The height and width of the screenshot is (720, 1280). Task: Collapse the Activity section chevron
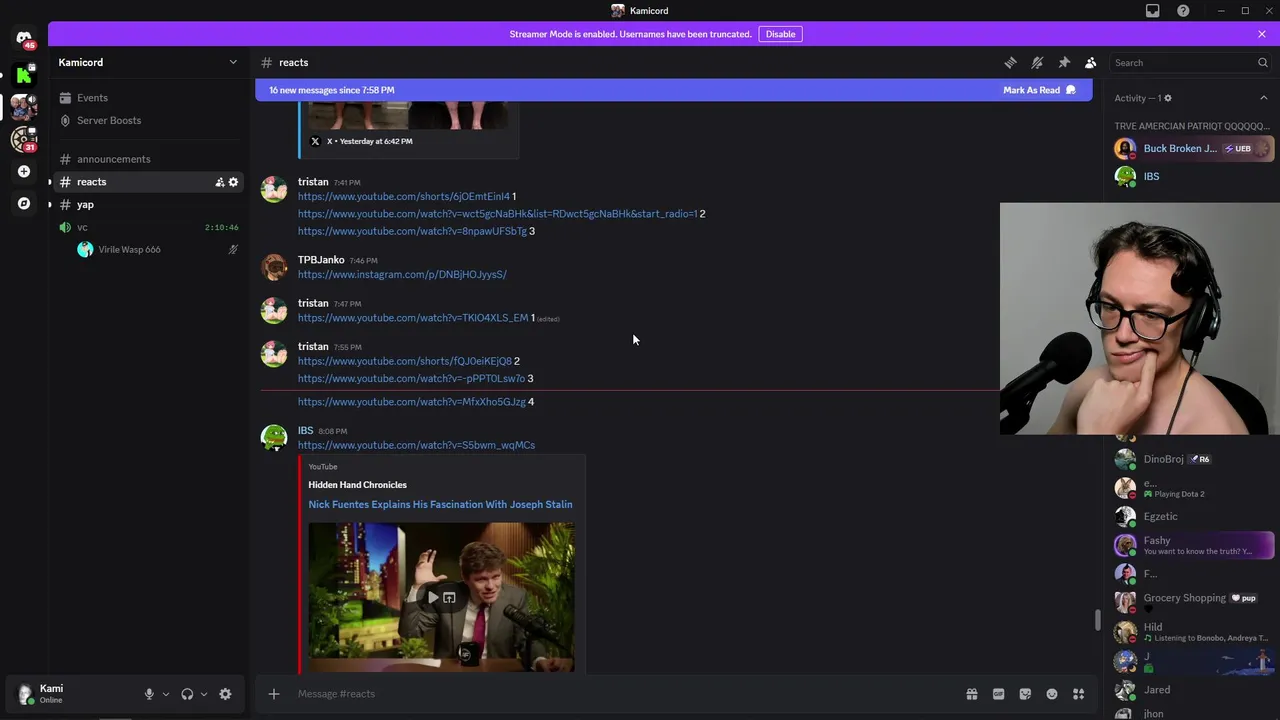[1263, 98]
